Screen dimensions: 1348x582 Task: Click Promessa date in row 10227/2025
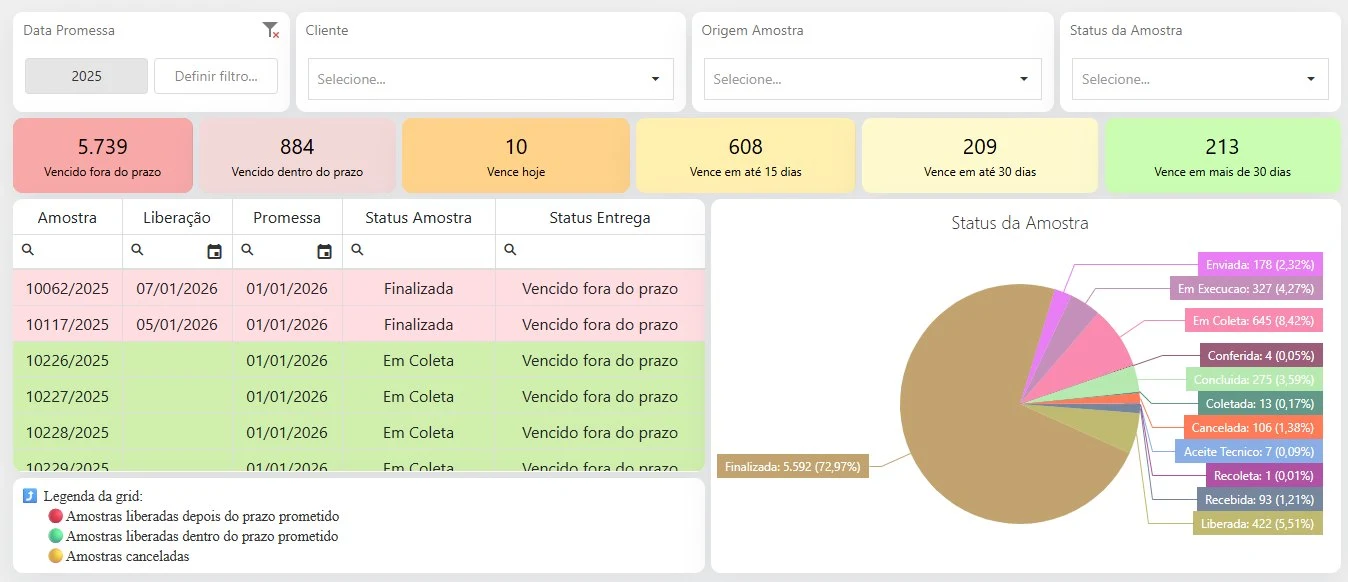pyautogui.click(x=287, y=396)
